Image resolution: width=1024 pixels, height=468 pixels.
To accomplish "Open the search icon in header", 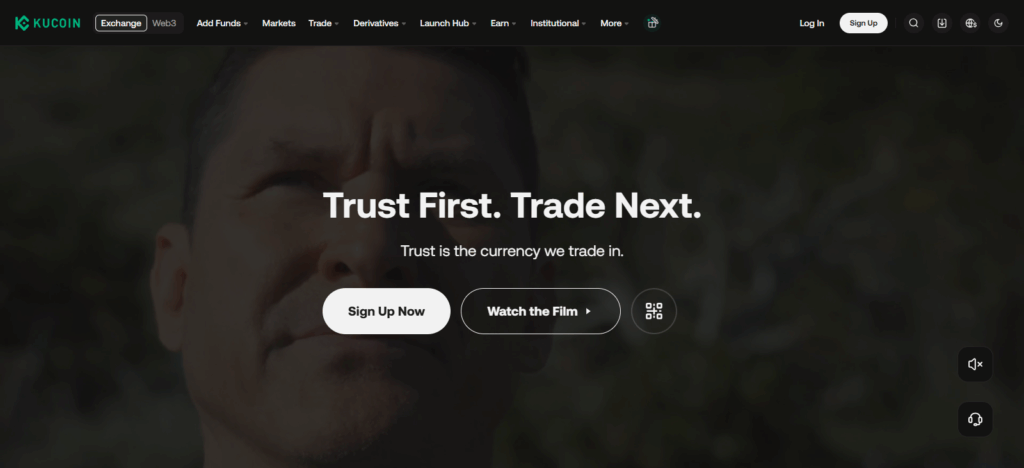I will click(x=914, y=23).
